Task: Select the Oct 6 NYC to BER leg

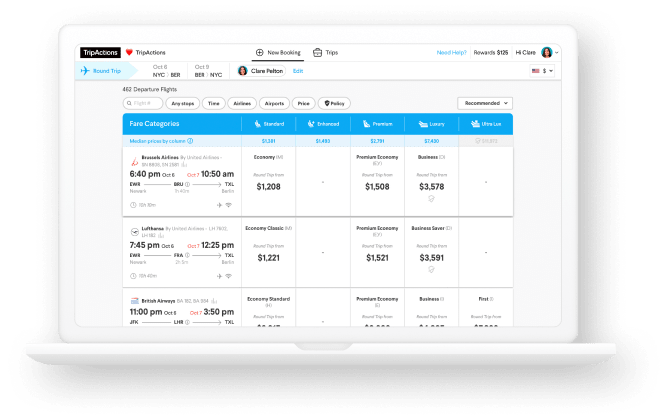Action: tap(166, 71)
